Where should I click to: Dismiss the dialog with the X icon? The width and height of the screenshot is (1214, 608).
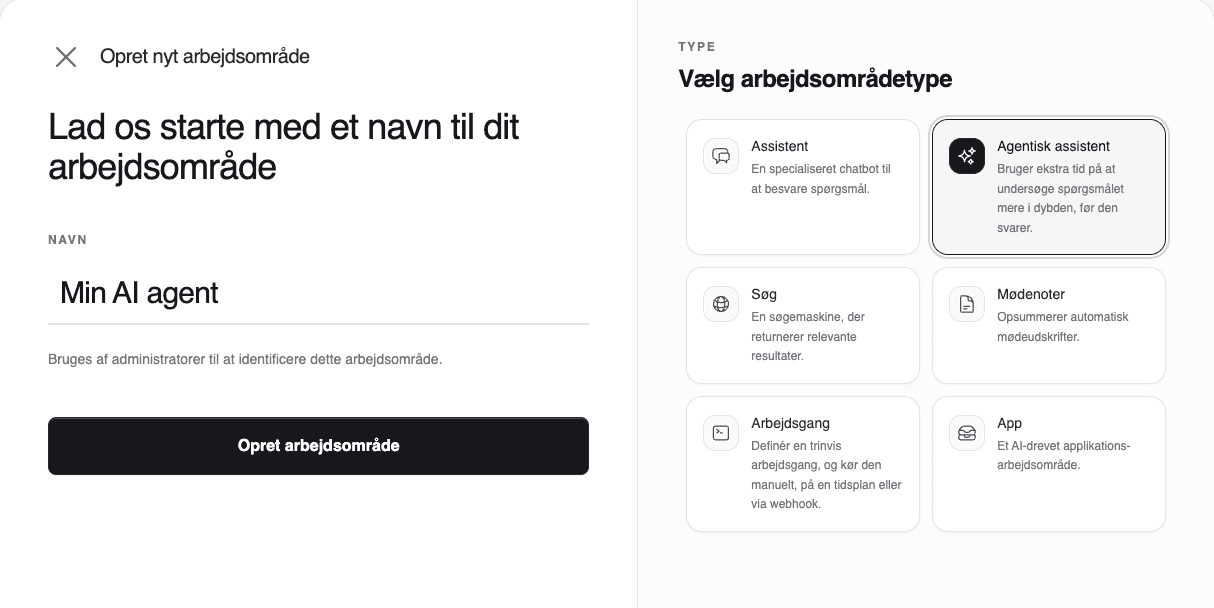pyautogui.click(x=66, y=57)
